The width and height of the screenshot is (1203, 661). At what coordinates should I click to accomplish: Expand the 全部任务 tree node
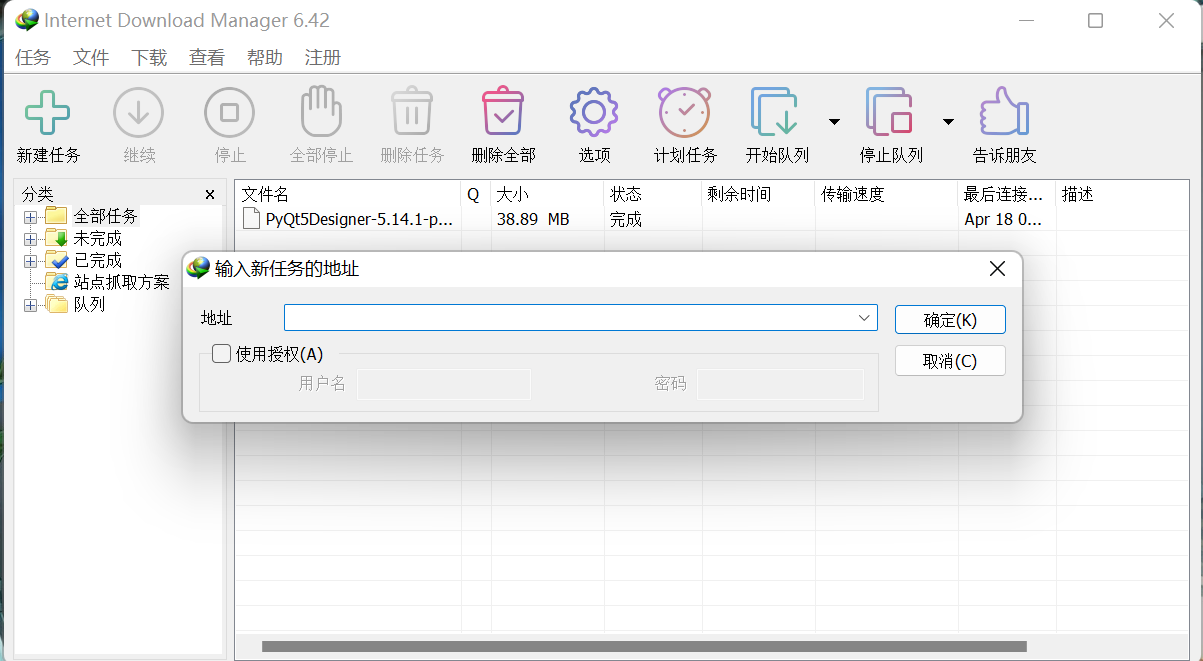(31, 216)
